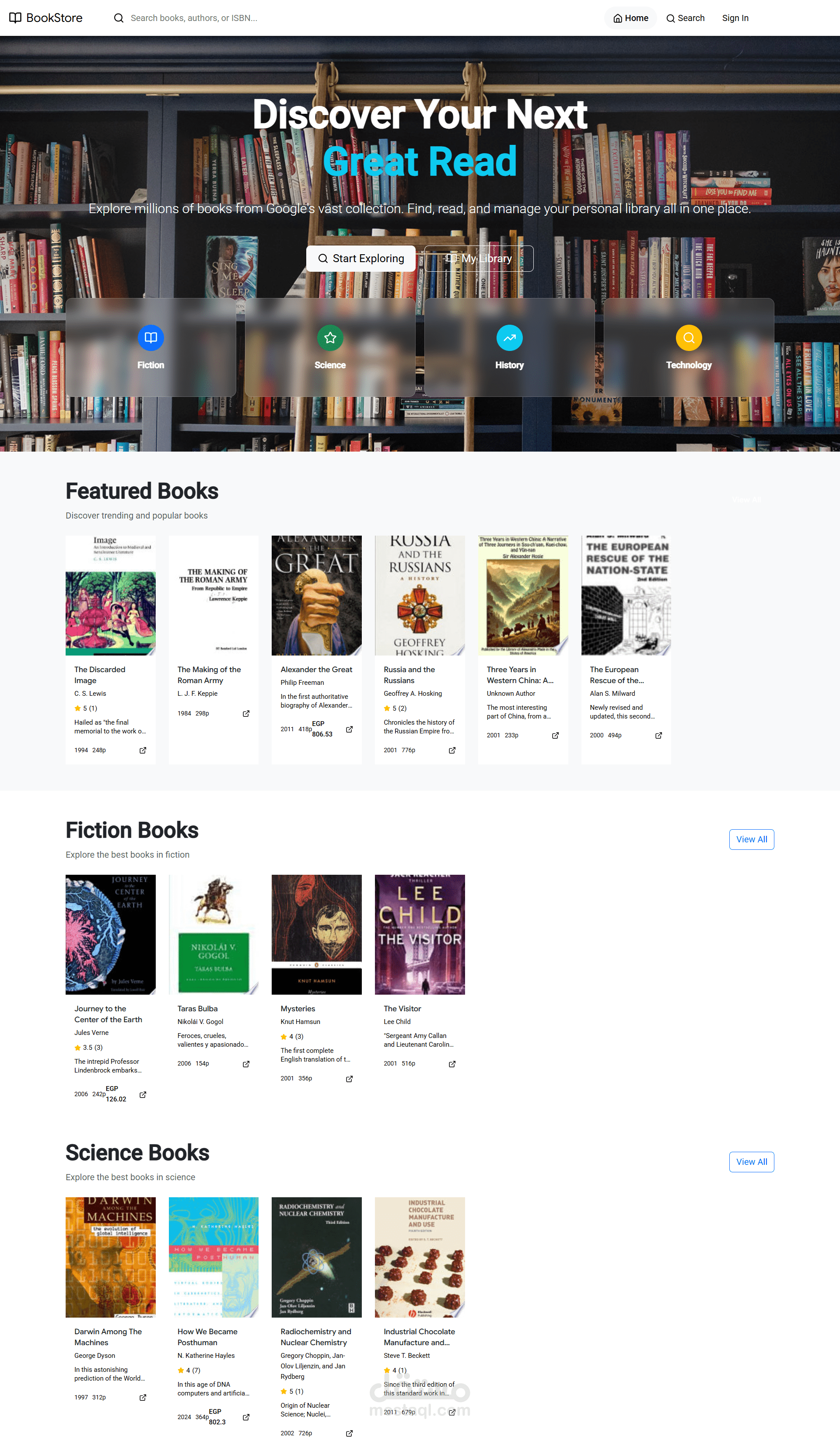Click the History trending arrow icon

point(509,338)
